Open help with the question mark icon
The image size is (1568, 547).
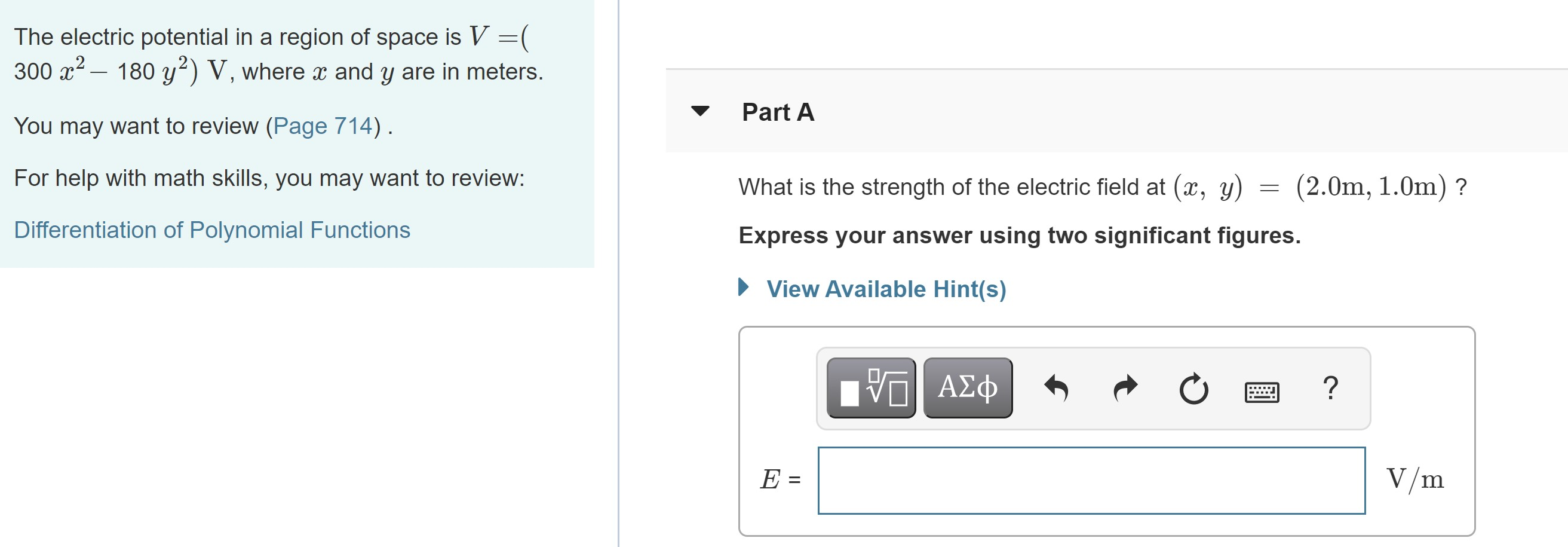pos(1331,388)
